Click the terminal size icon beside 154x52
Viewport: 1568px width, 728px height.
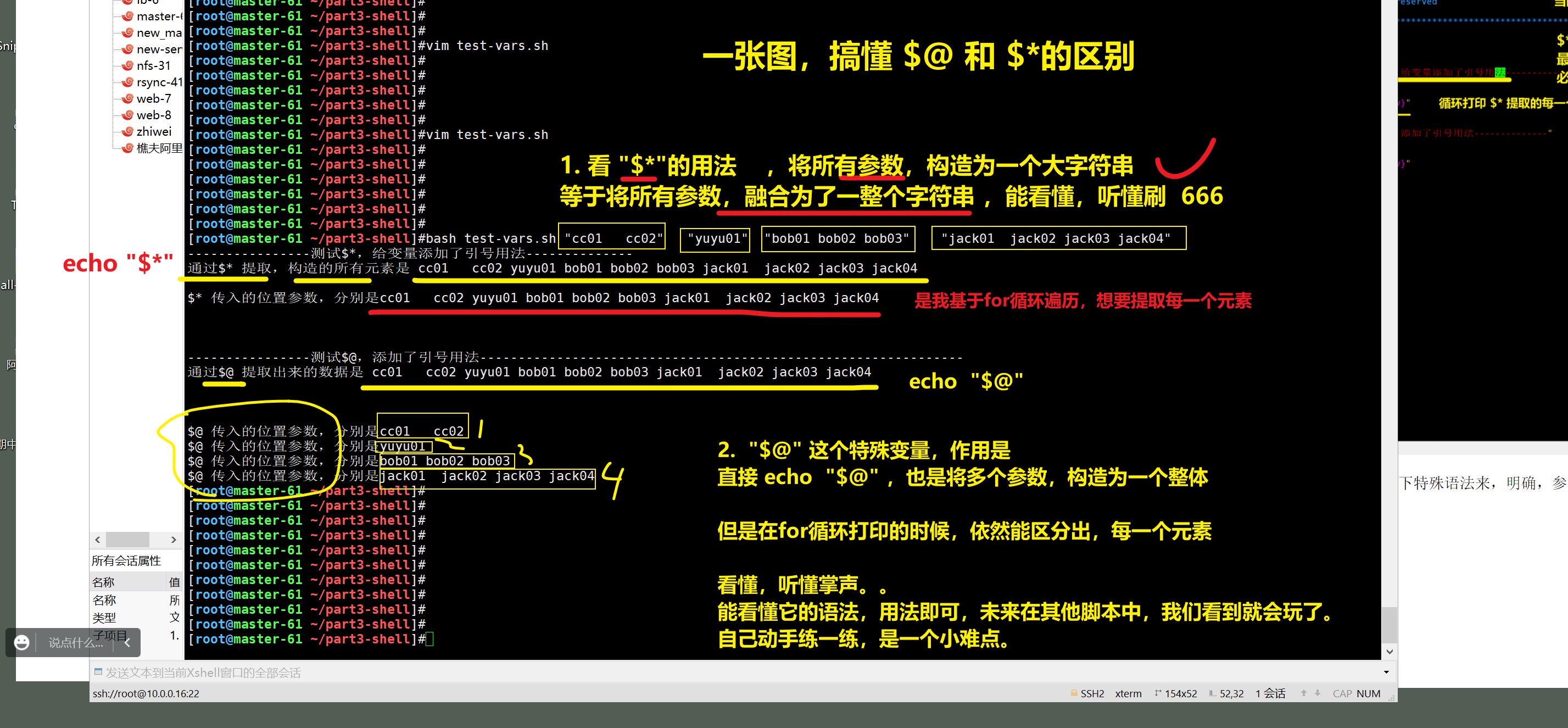[x=1158, y=693]
